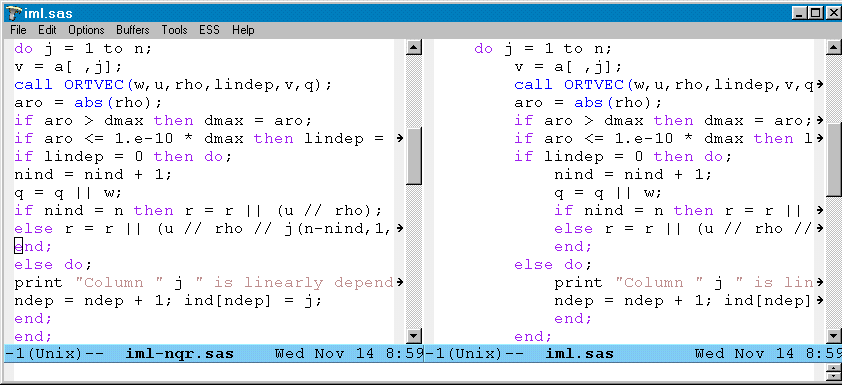842x385 pixels.
Task: Open the Edit menu
Action: click(x=47, y=30)
